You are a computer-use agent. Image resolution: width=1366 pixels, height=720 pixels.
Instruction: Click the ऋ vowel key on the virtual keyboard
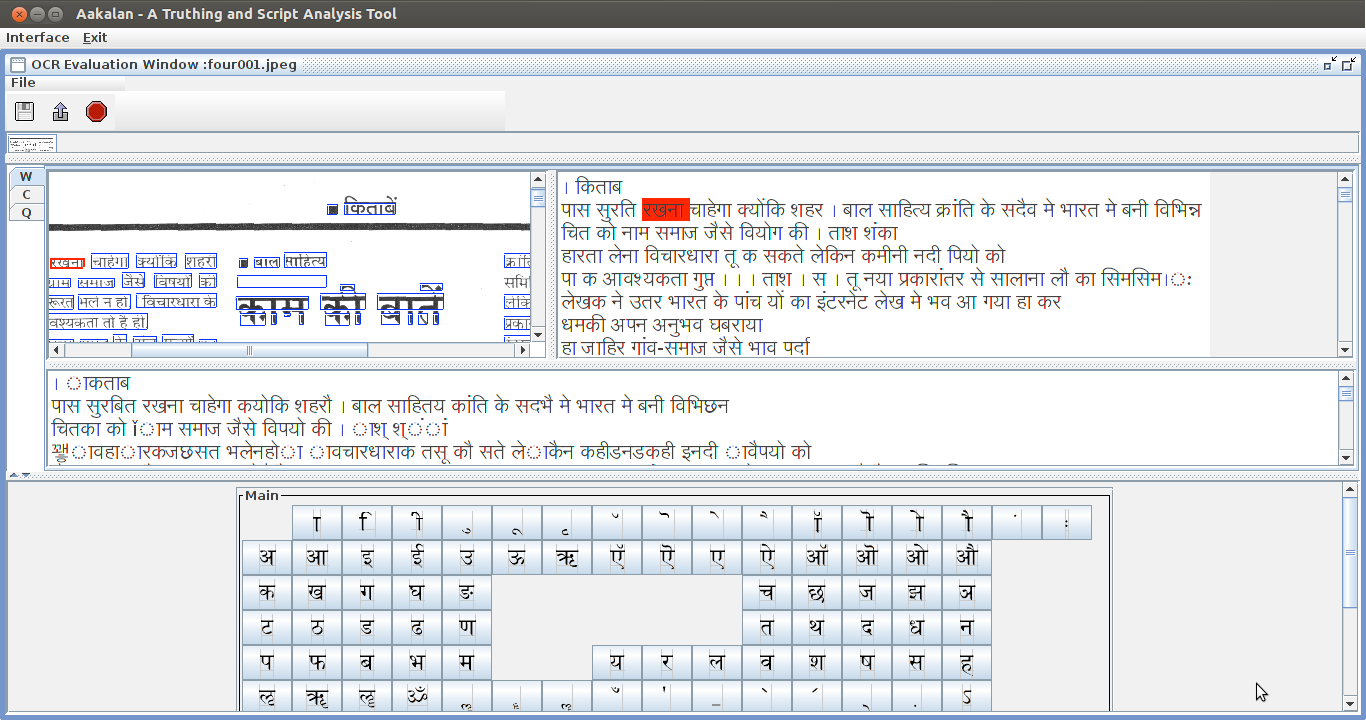coord(567,557)
